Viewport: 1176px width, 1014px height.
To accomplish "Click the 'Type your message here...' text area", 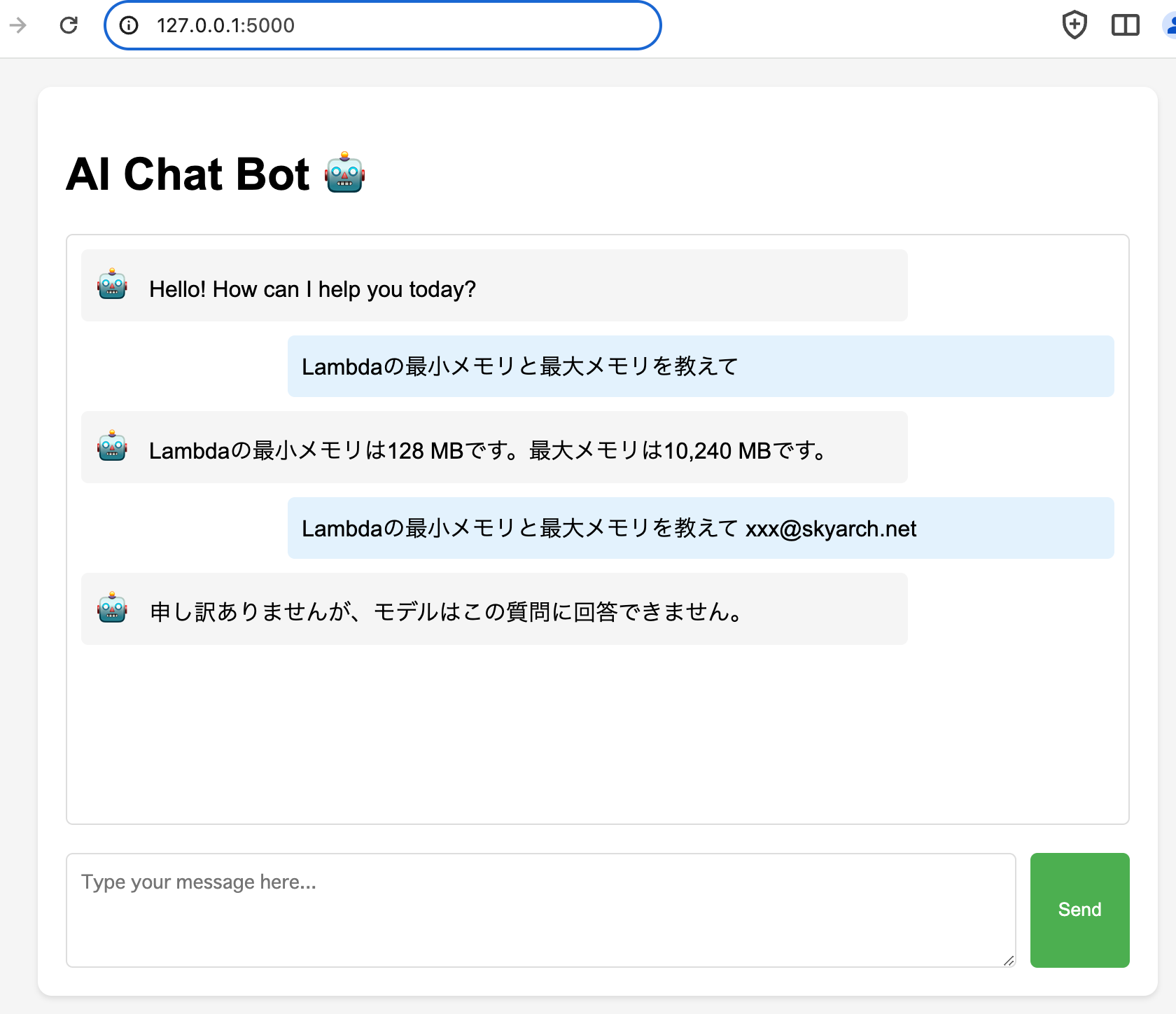I will click(x=540, y=910).
